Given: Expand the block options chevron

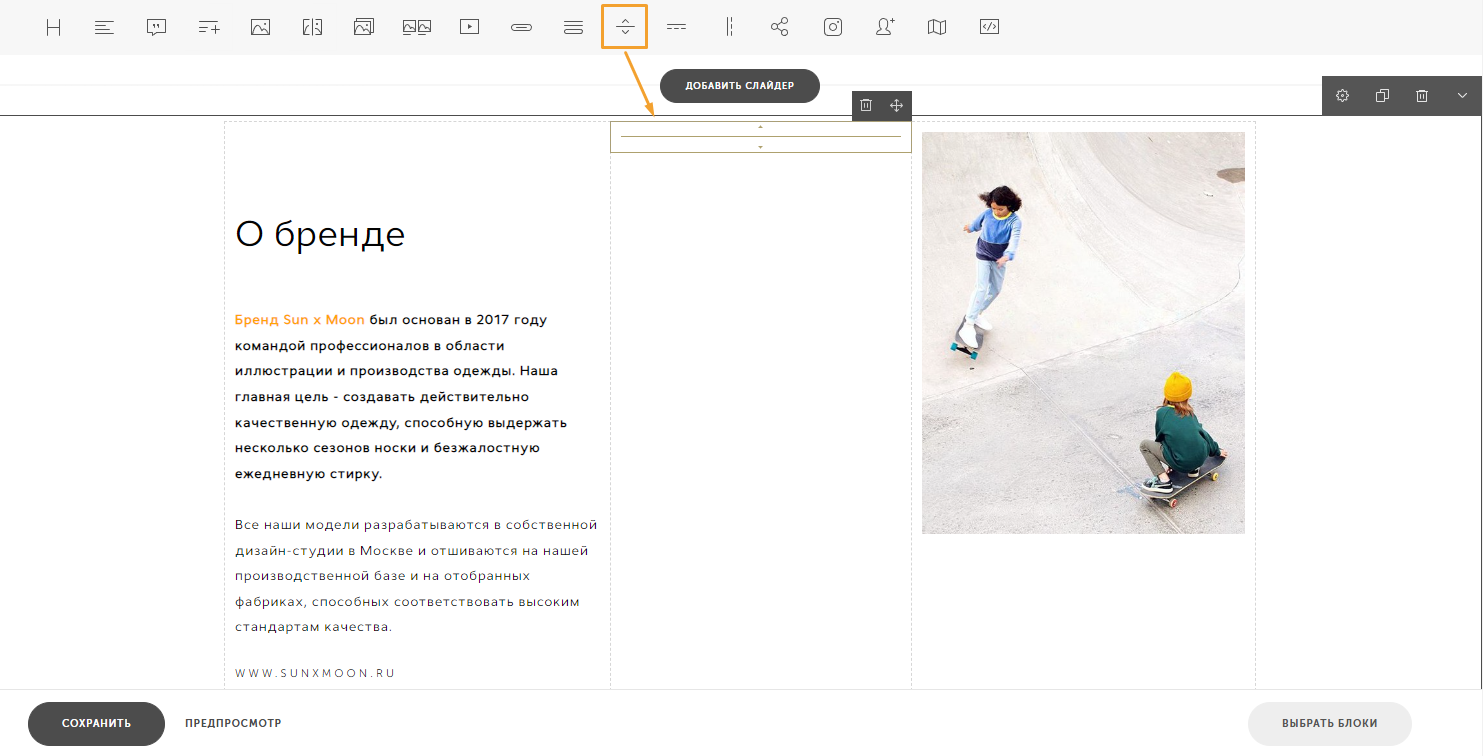Looking at the screenshot, I should click(x=1462, y=96).
